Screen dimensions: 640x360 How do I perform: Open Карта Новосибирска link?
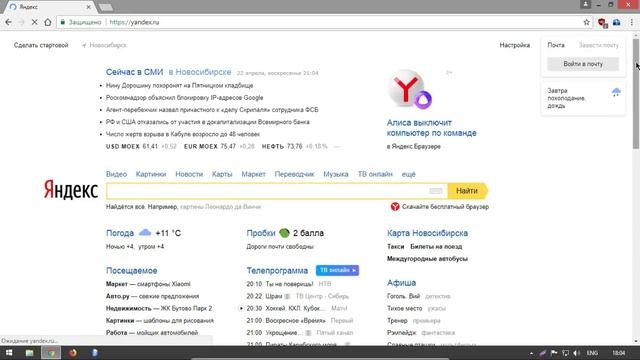(427, 233)
